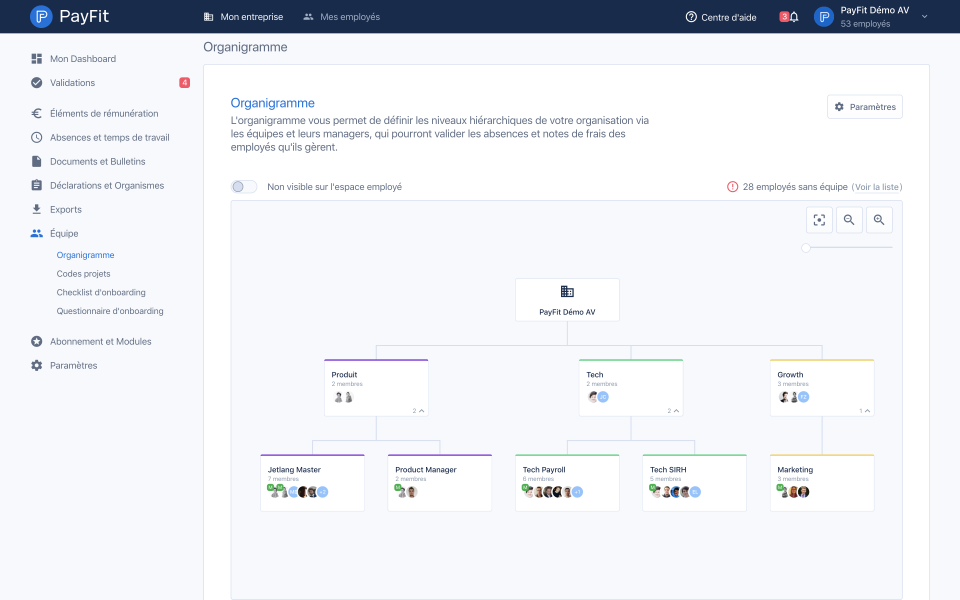Collapse the Produit team children
This screenshot has height=600, width=960.
(x=418, y=411)
